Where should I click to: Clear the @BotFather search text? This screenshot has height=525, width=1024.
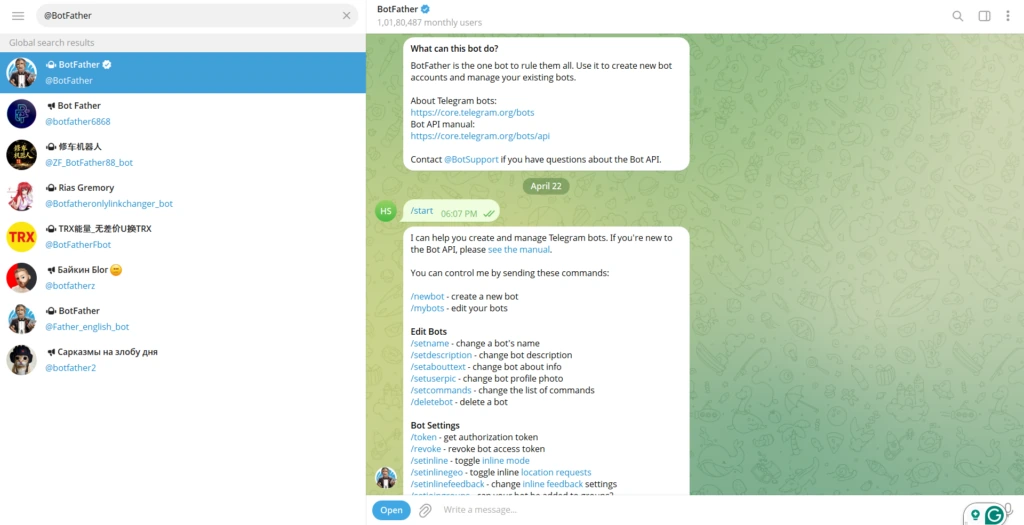(347, 16)
